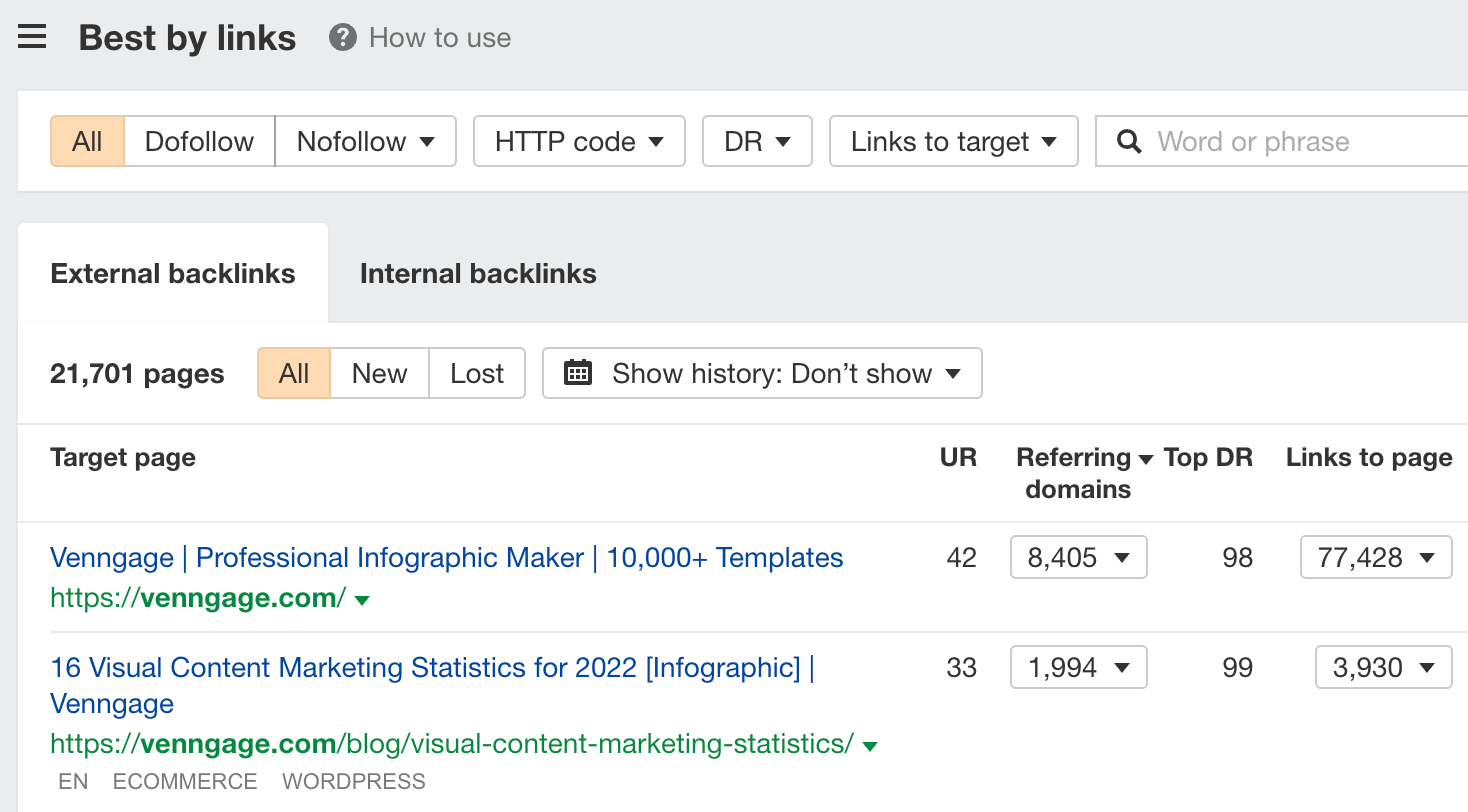Viewport: 1468px width, 812px height.
Task: Switch to New backlinks only
Action: [x=379, y=373]
